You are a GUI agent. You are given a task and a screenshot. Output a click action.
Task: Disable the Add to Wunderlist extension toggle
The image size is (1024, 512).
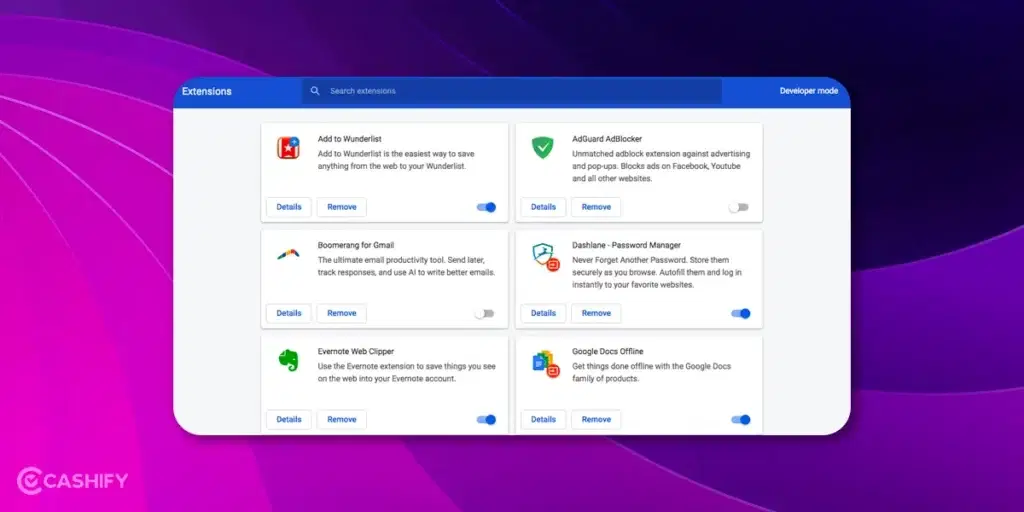tap(486, 207)
